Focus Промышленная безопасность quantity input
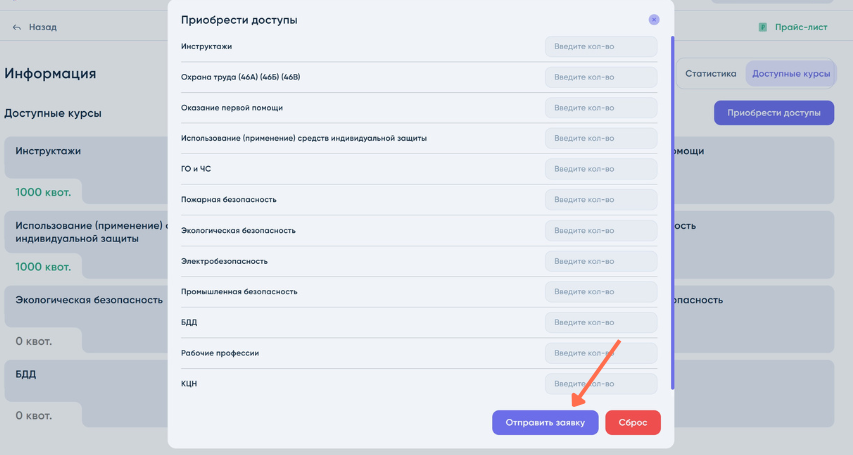The image size is (853, 455). [601, 292]
